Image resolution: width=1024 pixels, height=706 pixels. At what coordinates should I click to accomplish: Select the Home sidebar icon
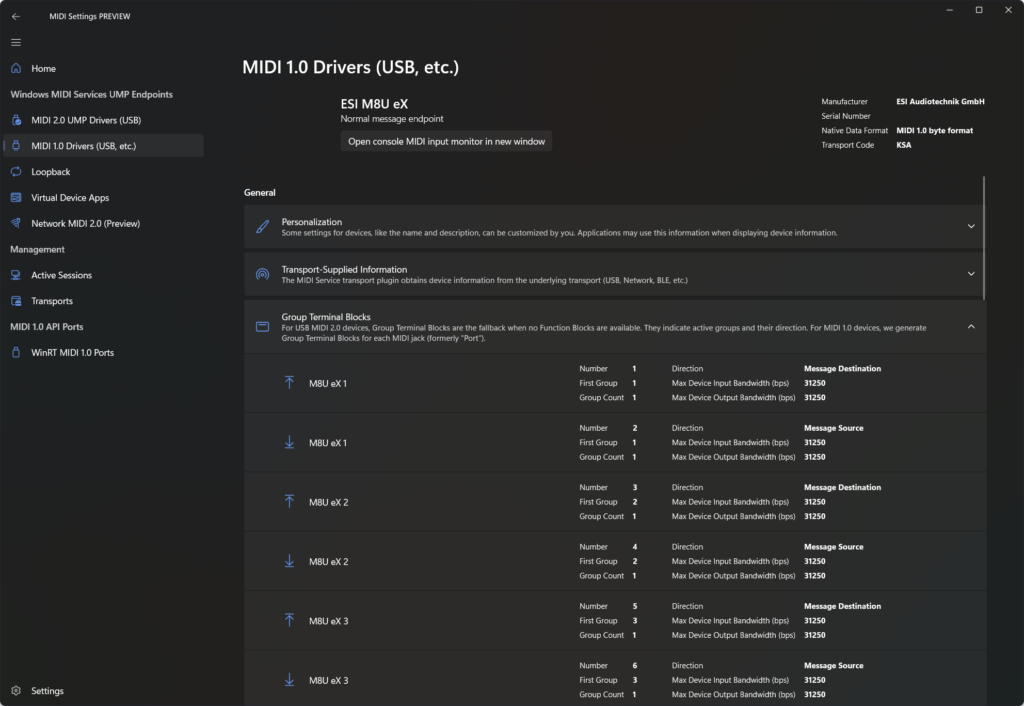pyautogui.click(x=14, y=68)
